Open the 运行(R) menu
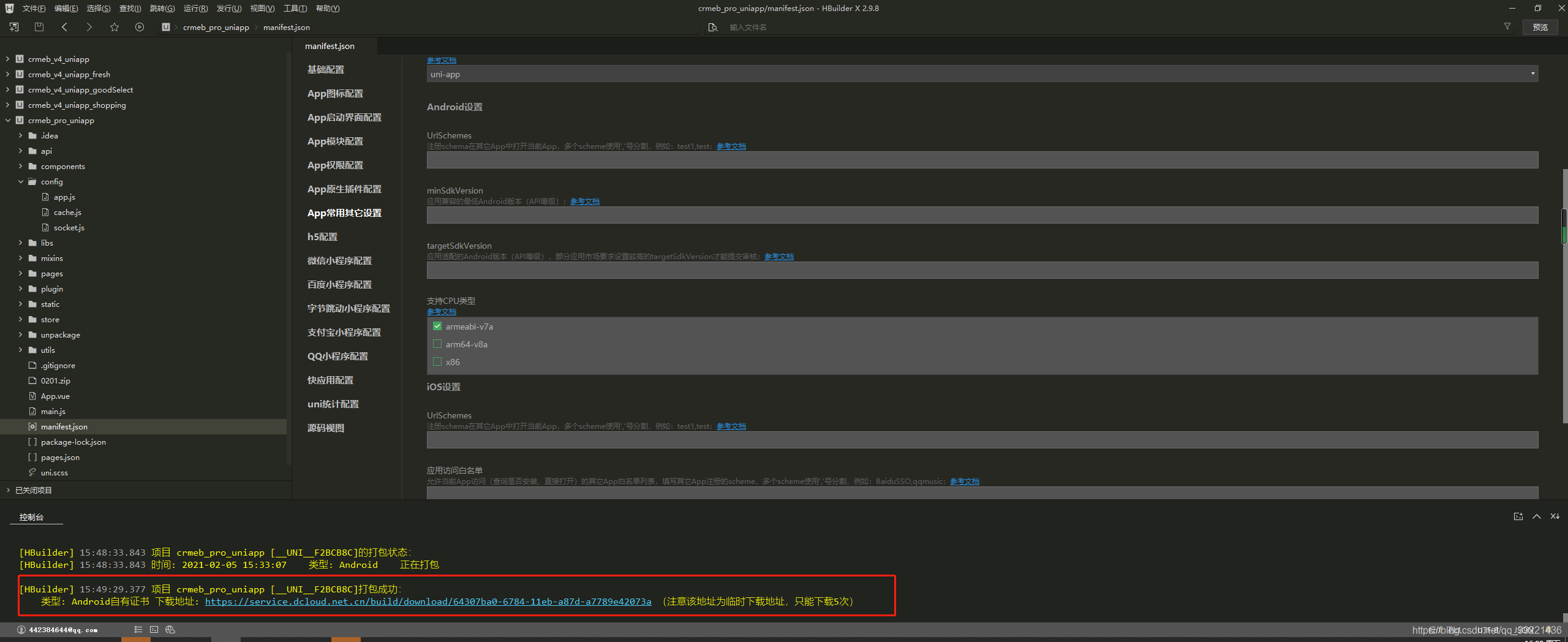 (x=195, y=9)
